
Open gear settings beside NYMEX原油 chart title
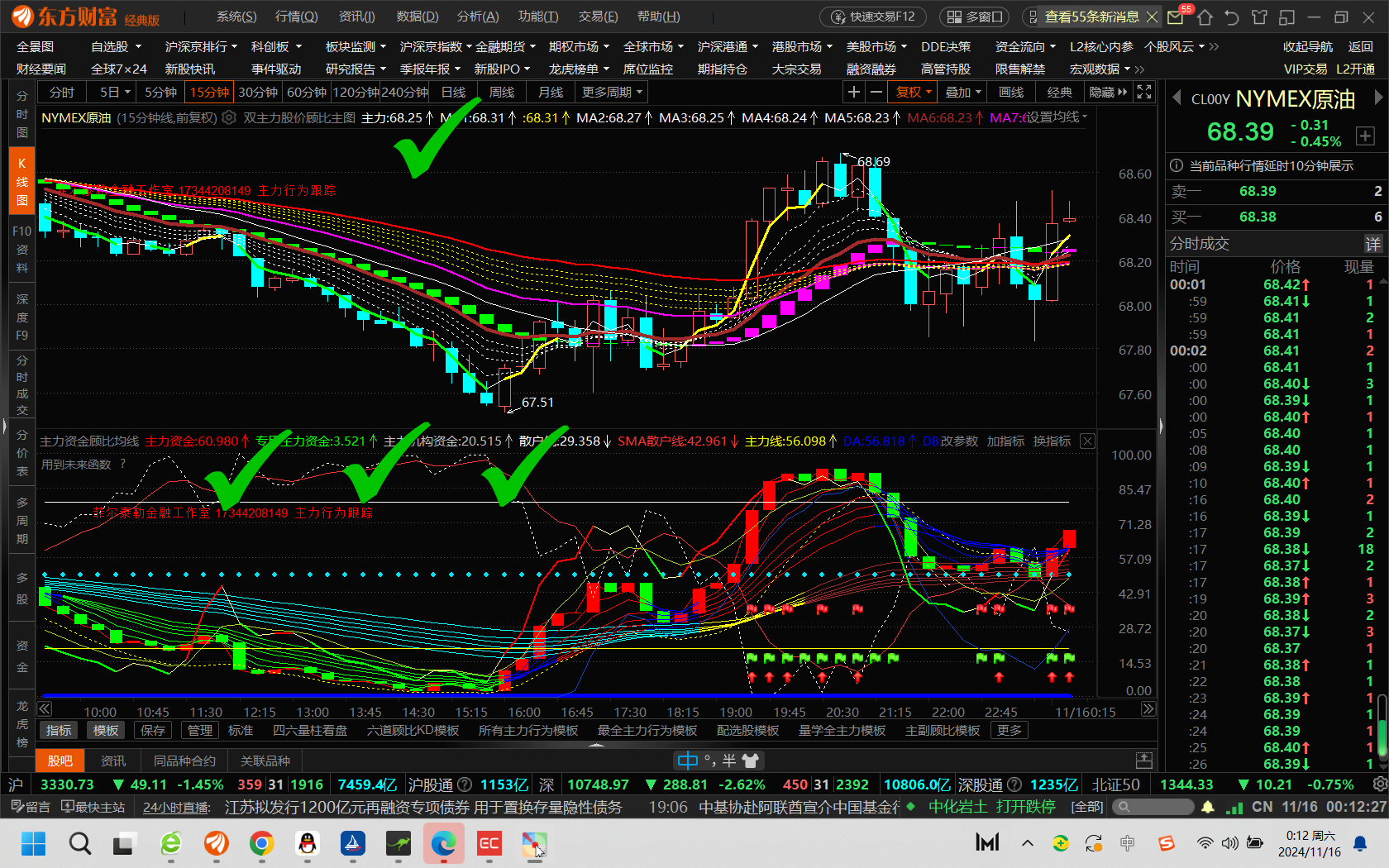[229, 118]
